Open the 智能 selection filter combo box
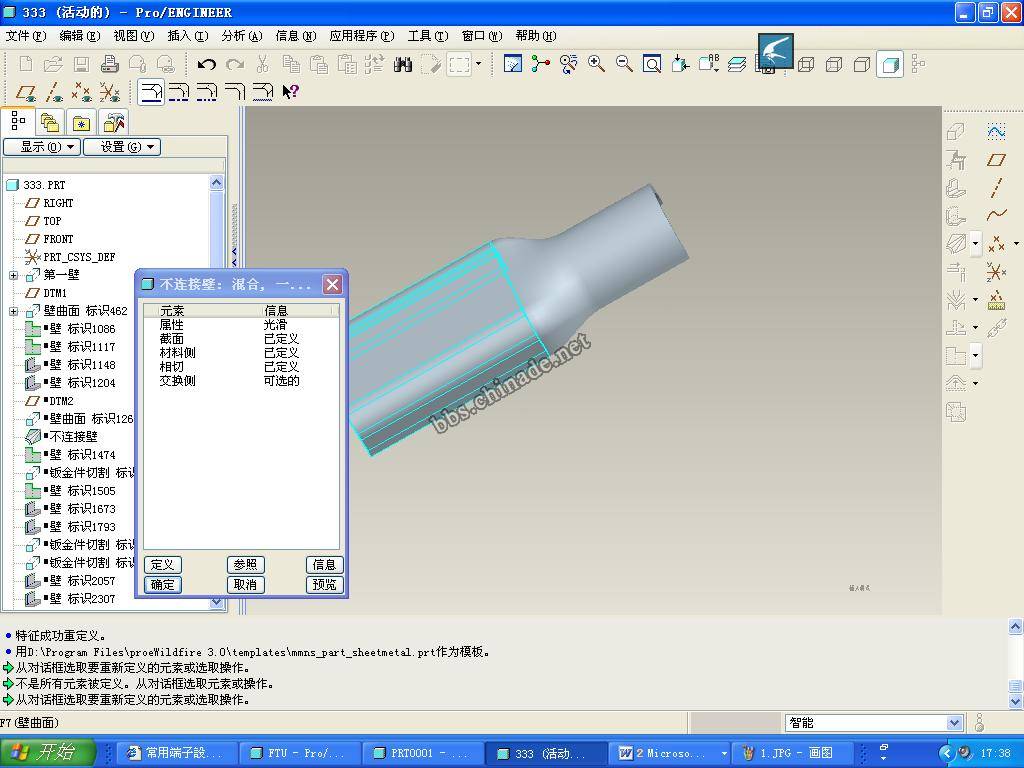This screenshot has width=1024, height=768. point(875,723)
